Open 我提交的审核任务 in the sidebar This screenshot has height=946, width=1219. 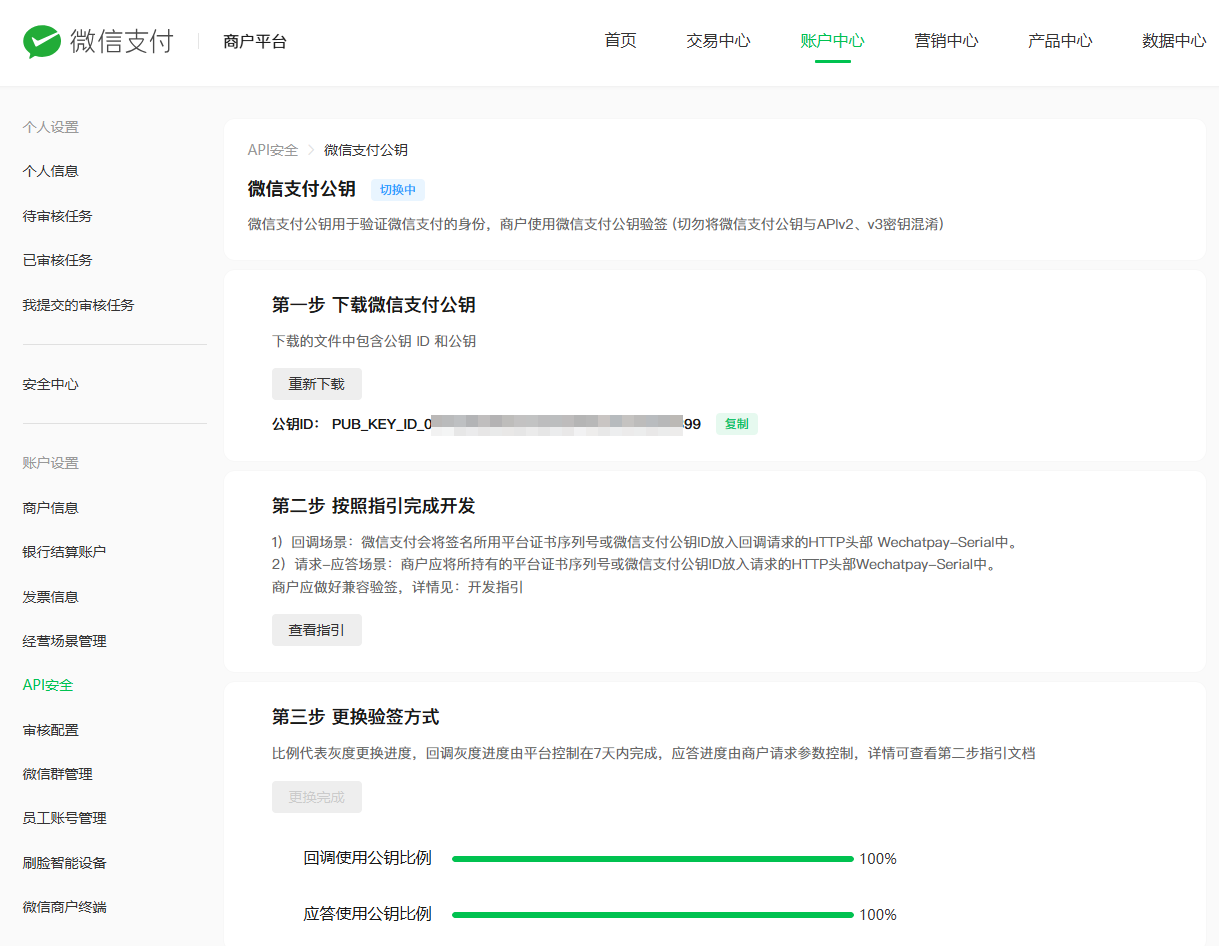tap(79, 305)
